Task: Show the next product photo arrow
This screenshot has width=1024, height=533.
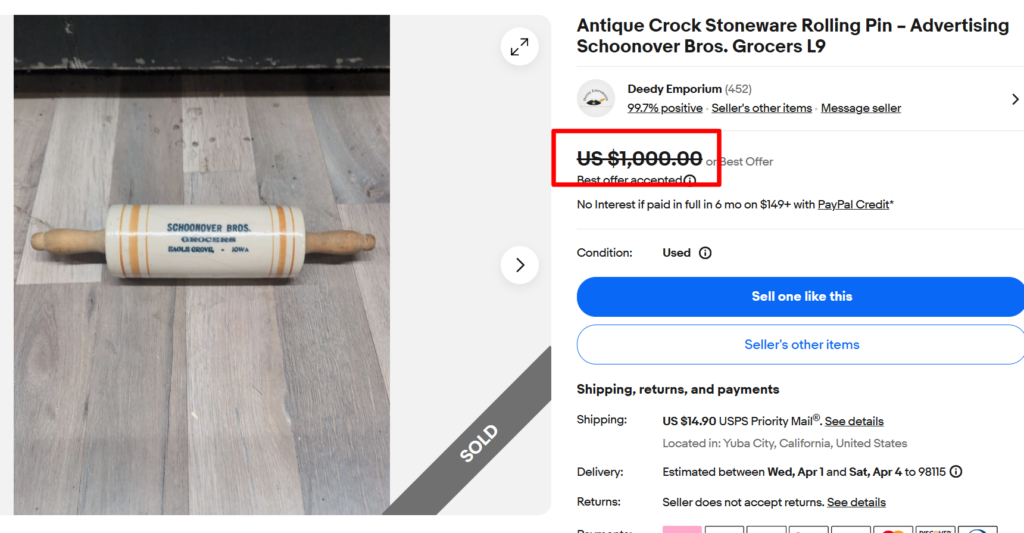Action: (519, 265)
